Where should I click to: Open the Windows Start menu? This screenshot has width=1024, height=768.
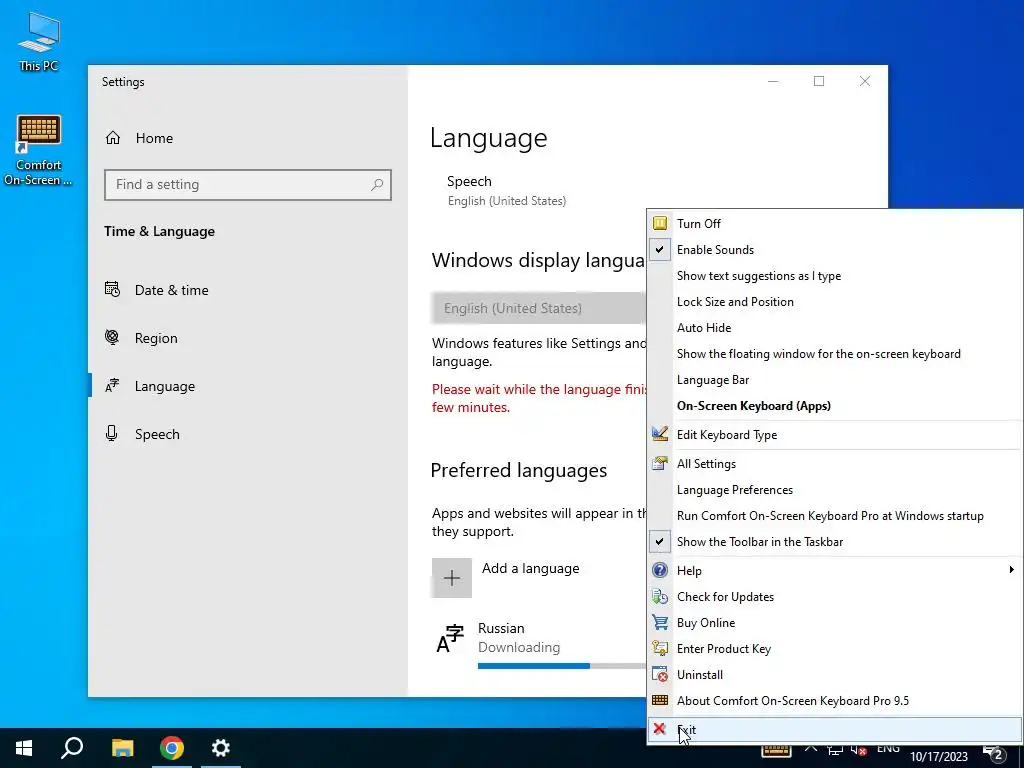pos(24,748)
